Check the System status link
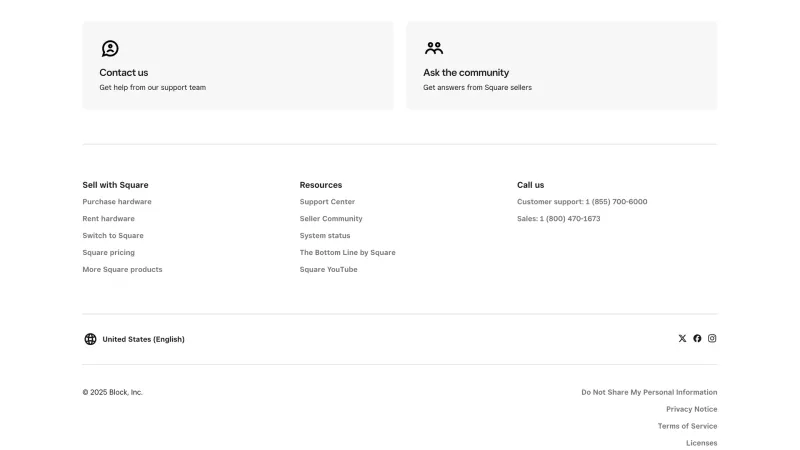 pyautogui.click(x=324, y=235)
